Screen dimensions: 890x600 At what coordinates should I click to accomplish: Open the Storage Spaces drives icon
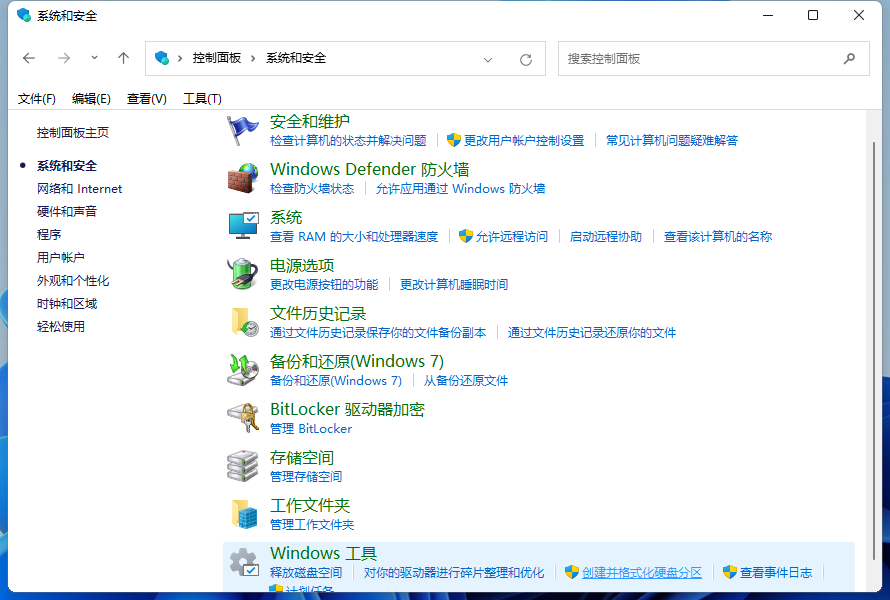point(243,466)
